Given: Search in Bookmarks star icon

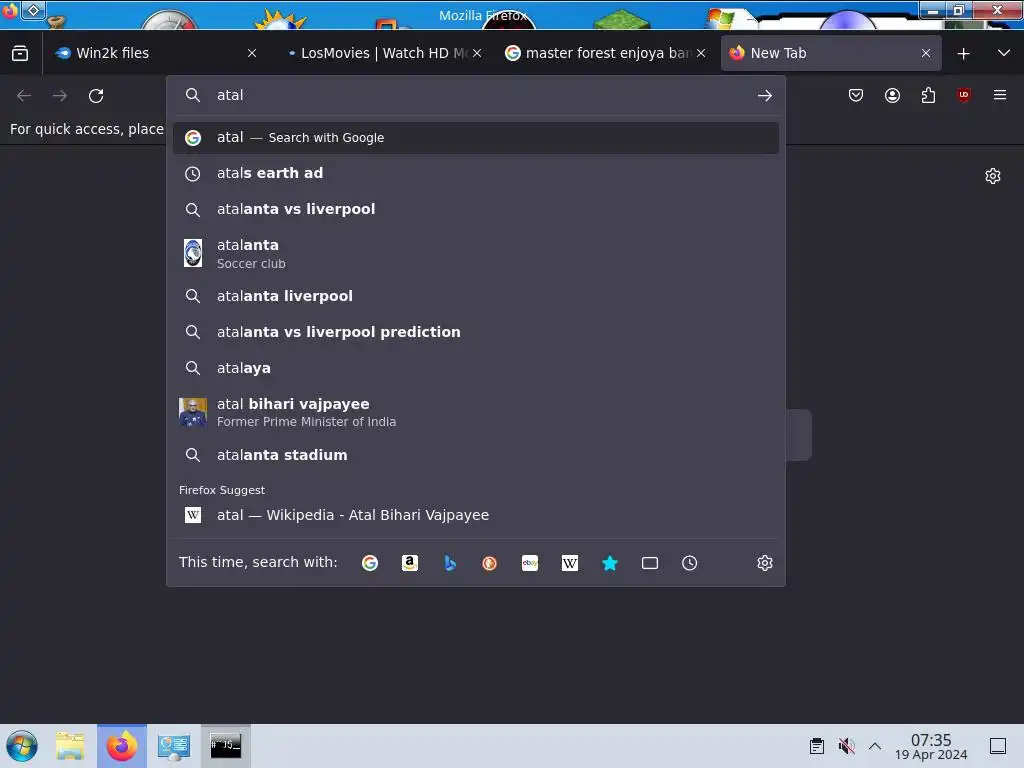Looking at the screenshot, I should (x=609, y=563).
